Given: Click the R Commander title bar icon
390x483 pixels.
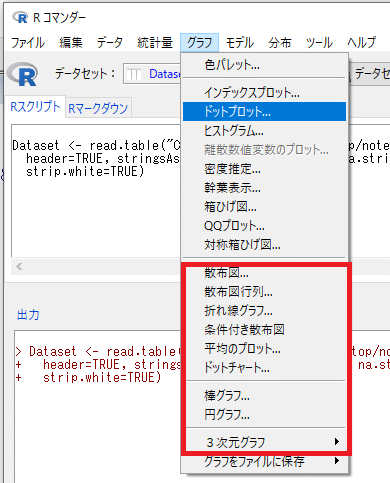Looking at the screenshot, I should coord(20,17).
